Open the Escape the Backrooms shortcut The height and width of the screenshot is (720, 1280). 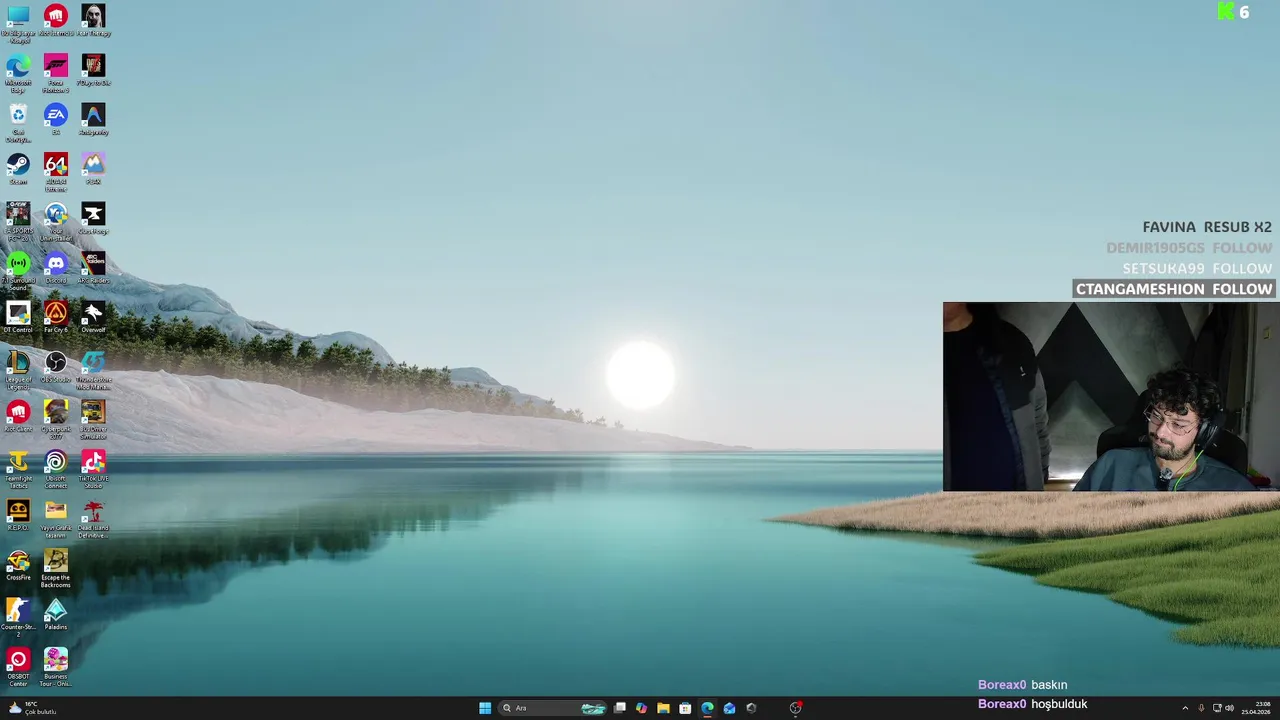tap(56, 567)
